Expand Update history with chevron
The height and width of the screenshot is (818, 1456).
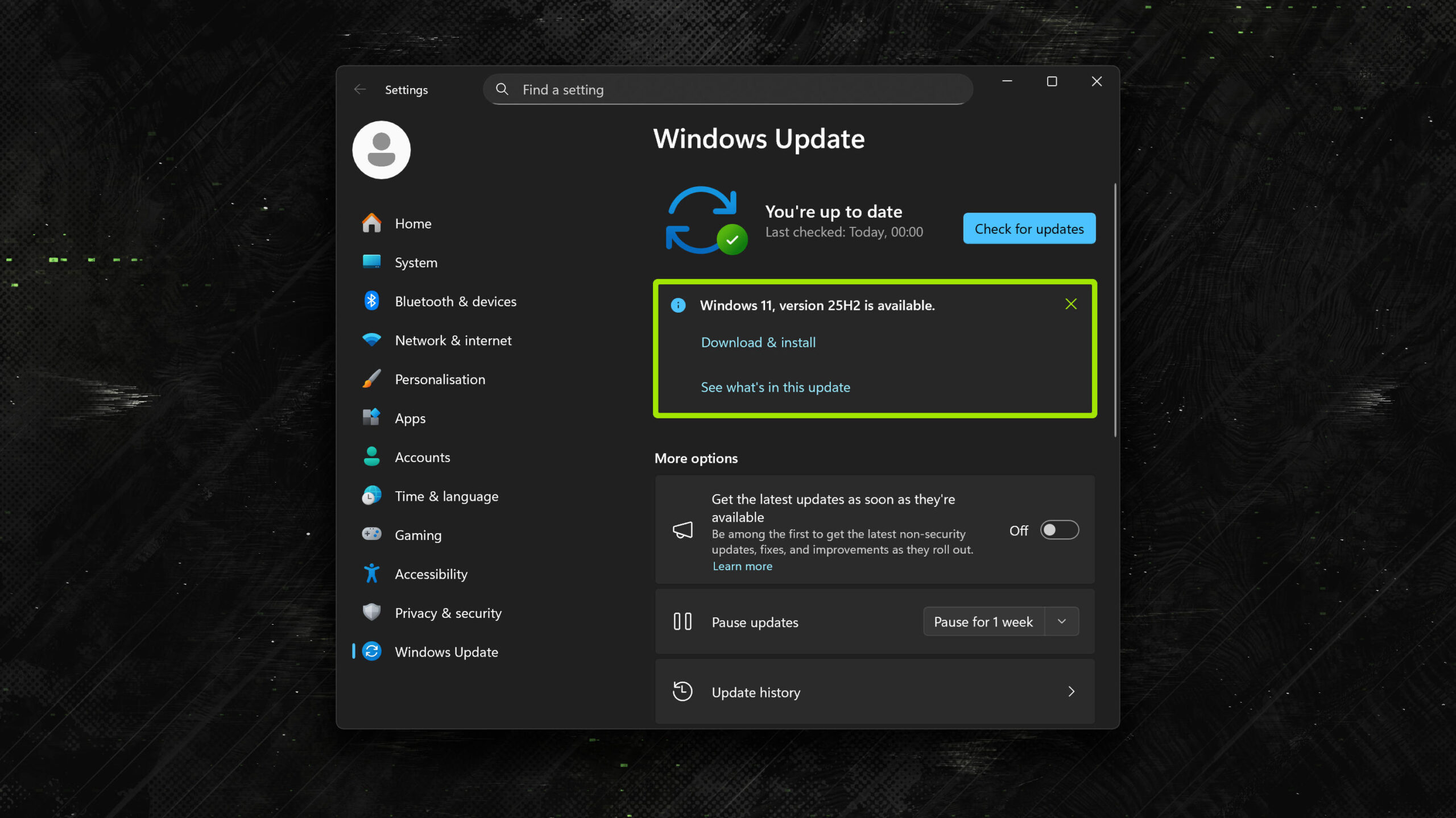(1072, 691)
